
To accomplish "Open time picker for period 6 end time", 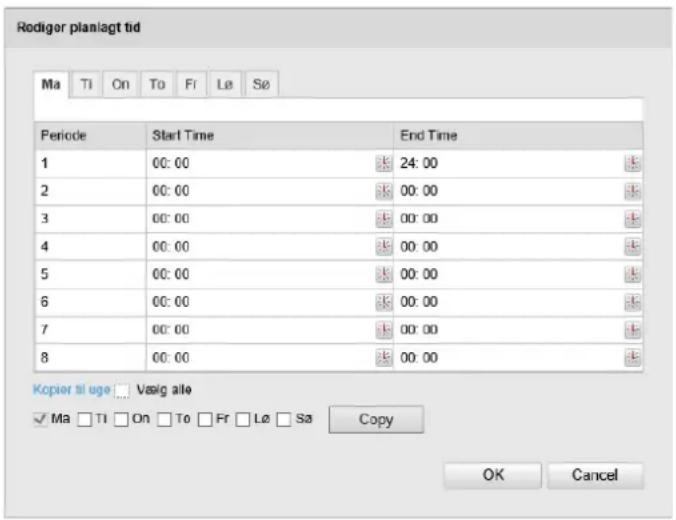I will pos(632,302).
